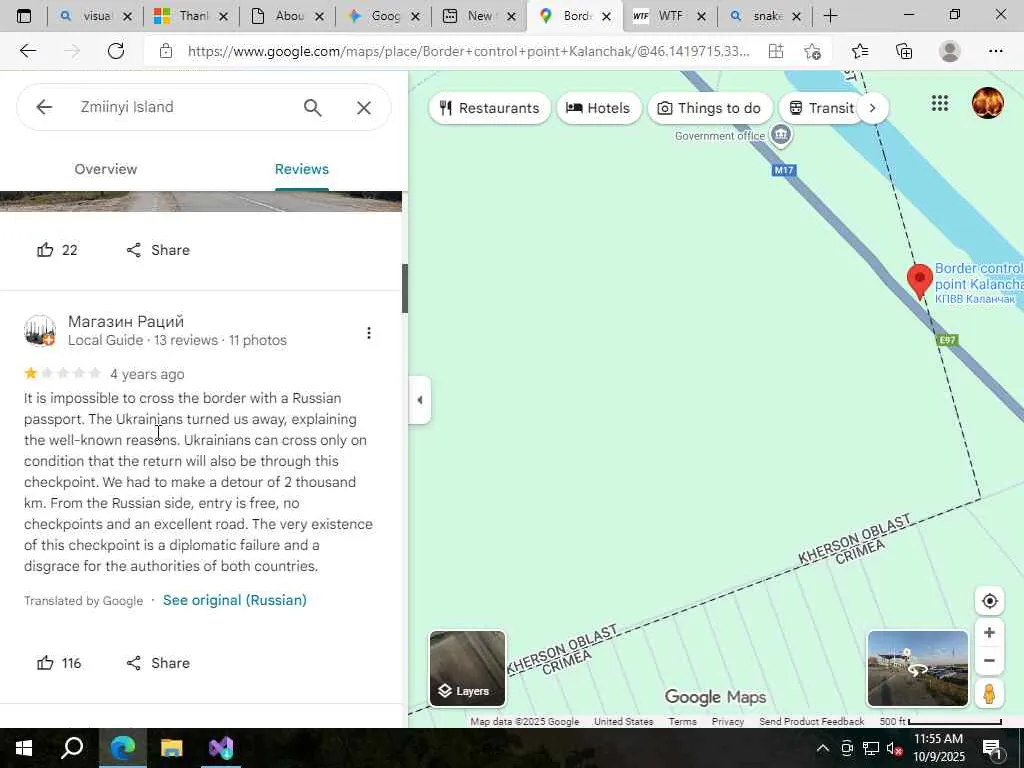Open the Layers map view selector
1024x768 pixels.
coord(467,669)
